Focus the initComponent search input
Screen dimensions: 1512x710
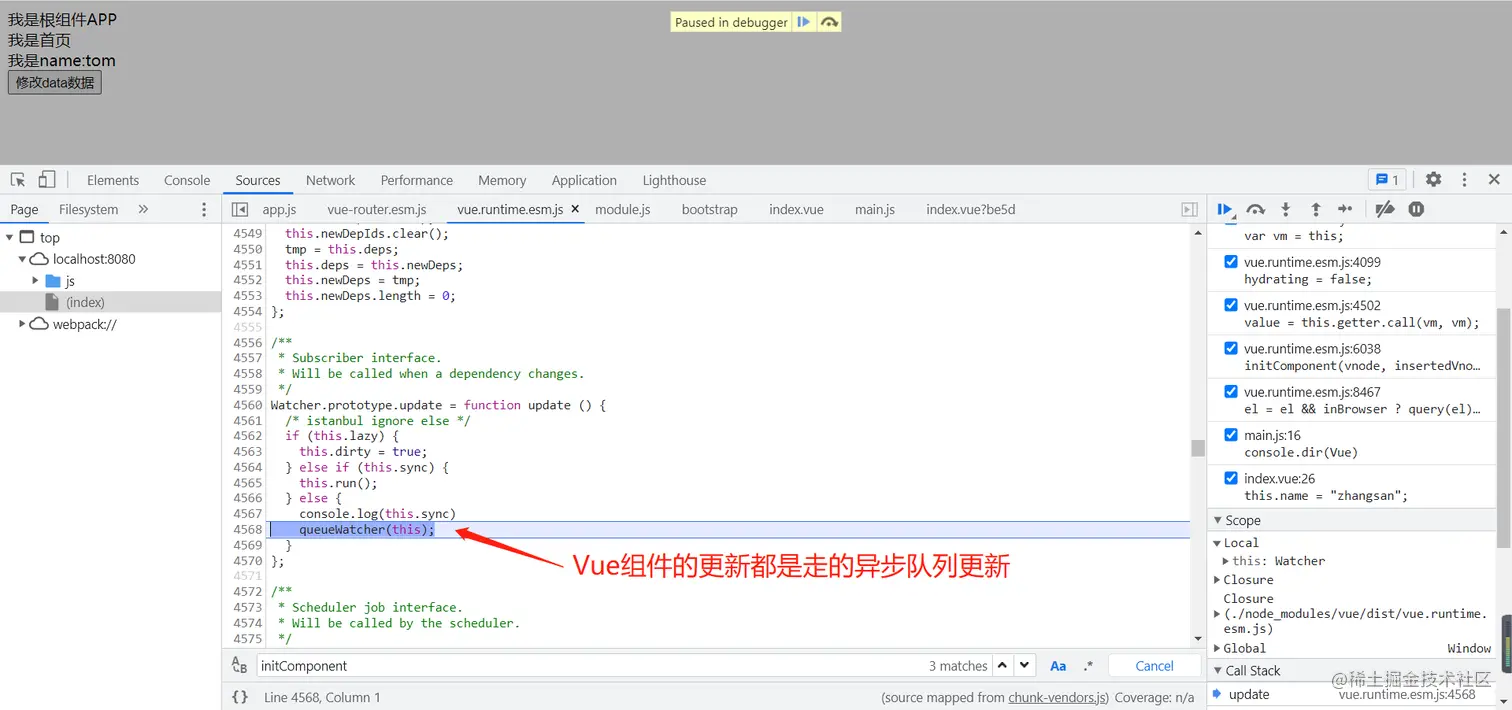tap(590, 666)
